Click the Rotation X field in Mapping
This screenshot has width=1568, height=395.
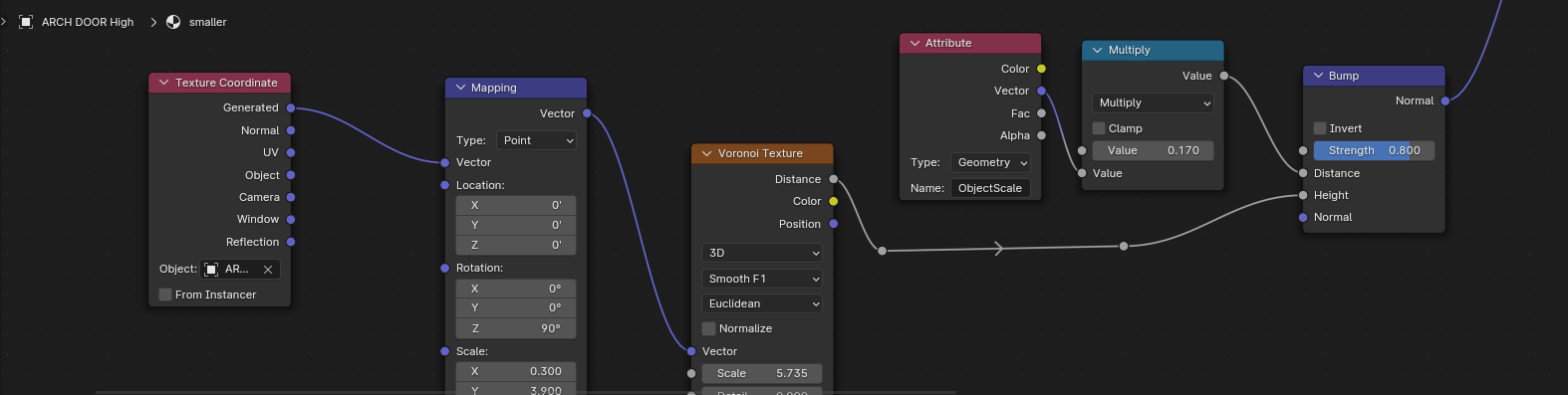coord(516,289)
